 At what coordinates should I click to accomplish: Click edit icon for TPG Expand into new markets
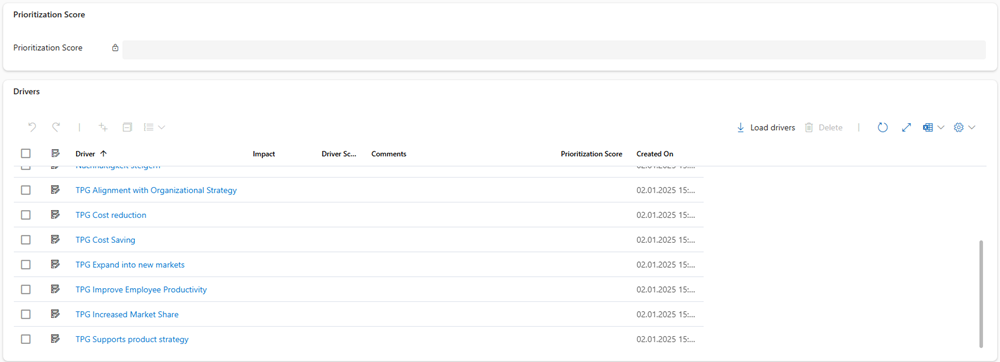point(55,264)
